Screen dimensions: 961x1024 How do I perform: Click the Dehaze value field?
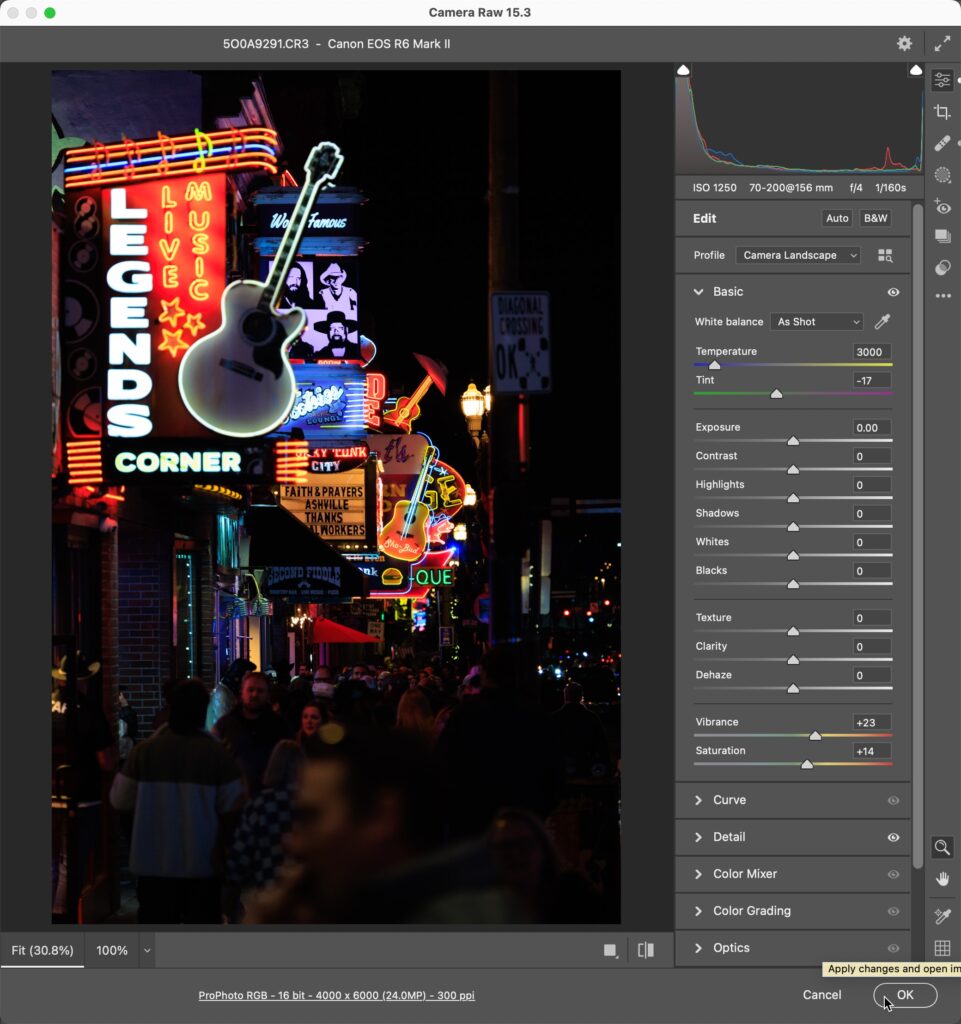click(x=872, y=675)
